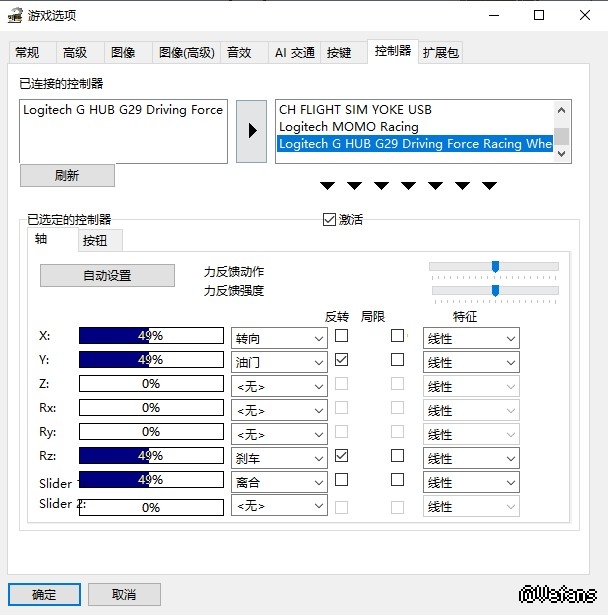Open Slider 1 特征 dropdown 线性
The image size is (608, 615).
[x=471, y=482]
